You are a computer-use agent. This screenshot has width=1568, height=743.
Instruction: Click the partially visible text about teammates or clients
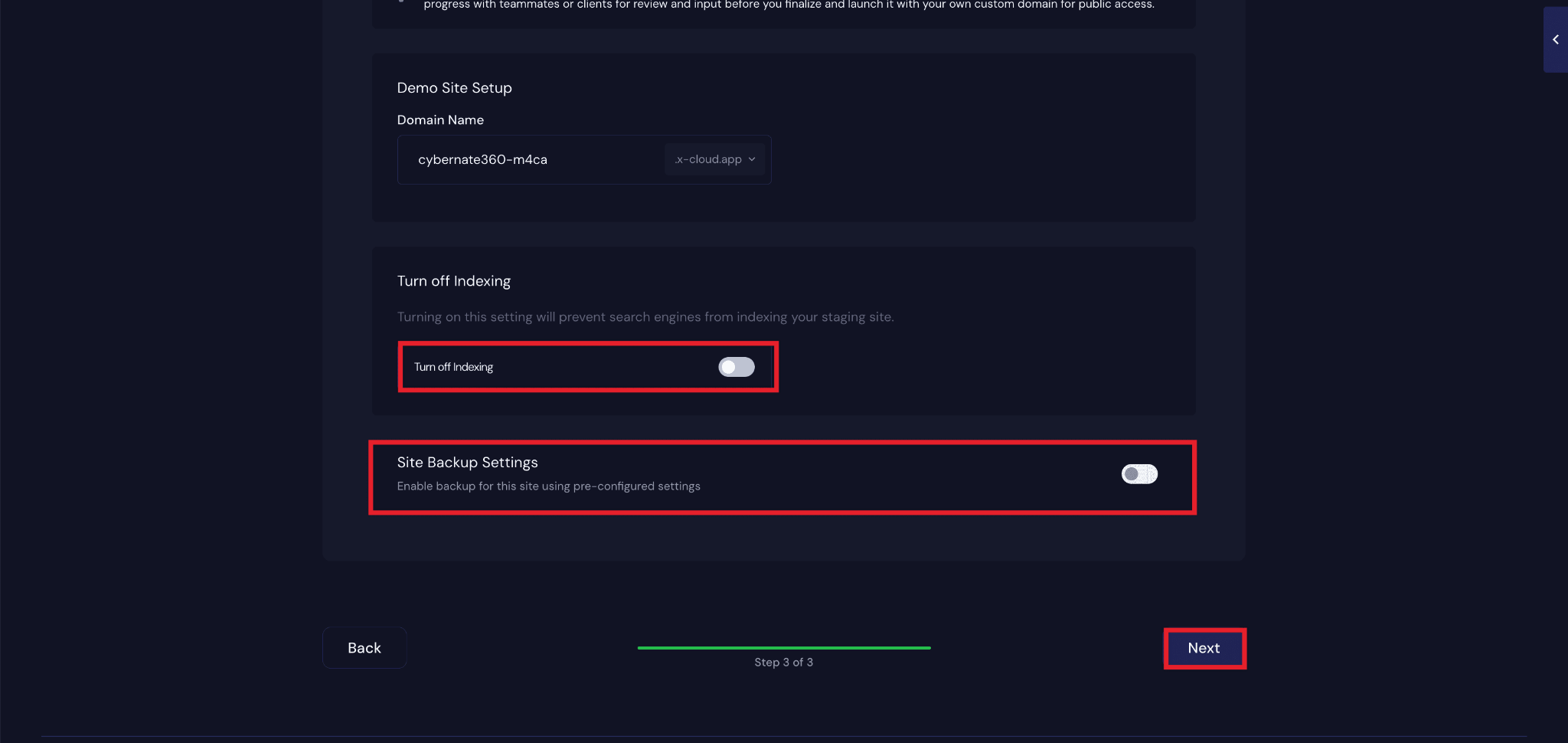point(789,5)
